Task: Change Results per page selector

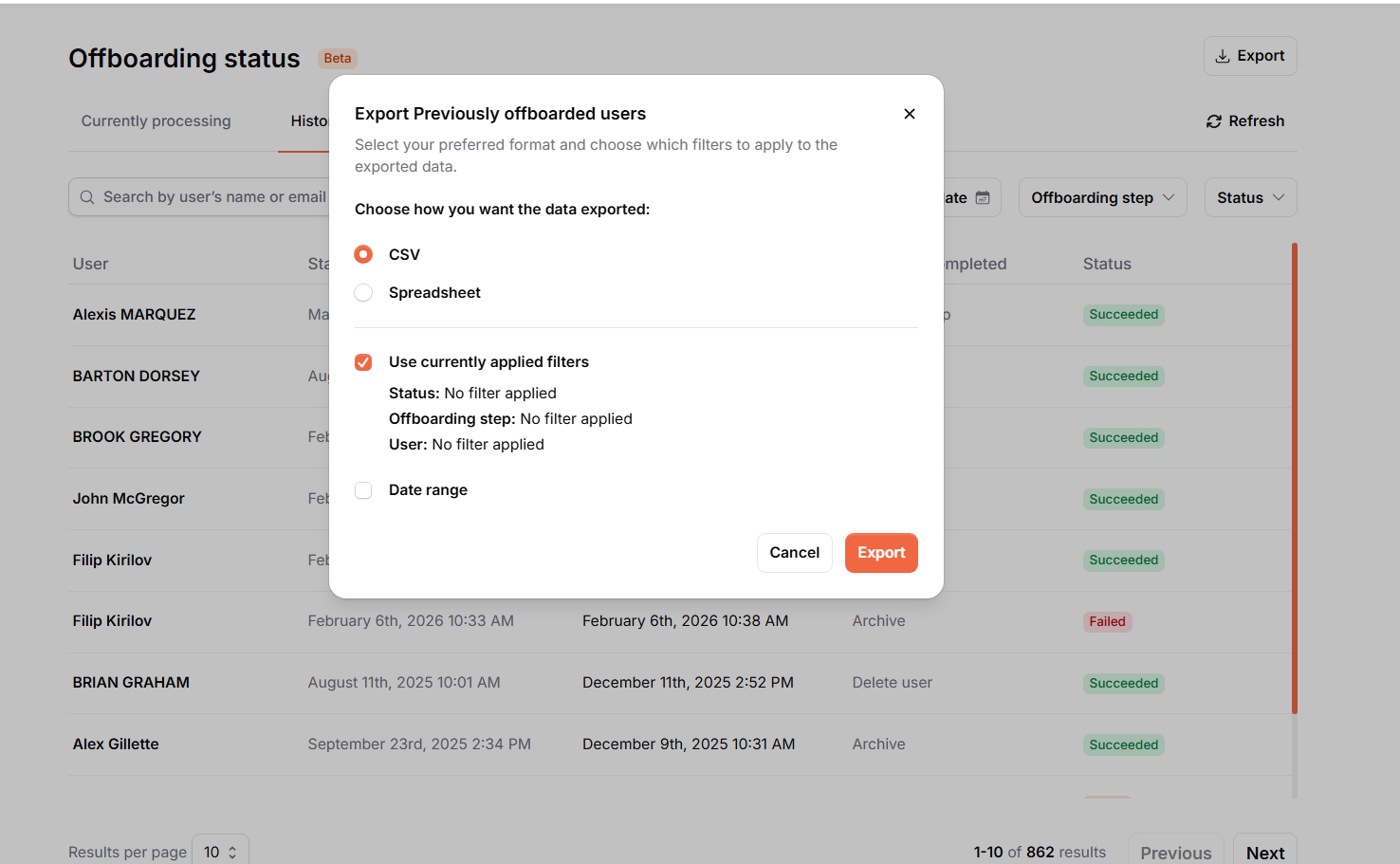Action: tap(220, 852)
